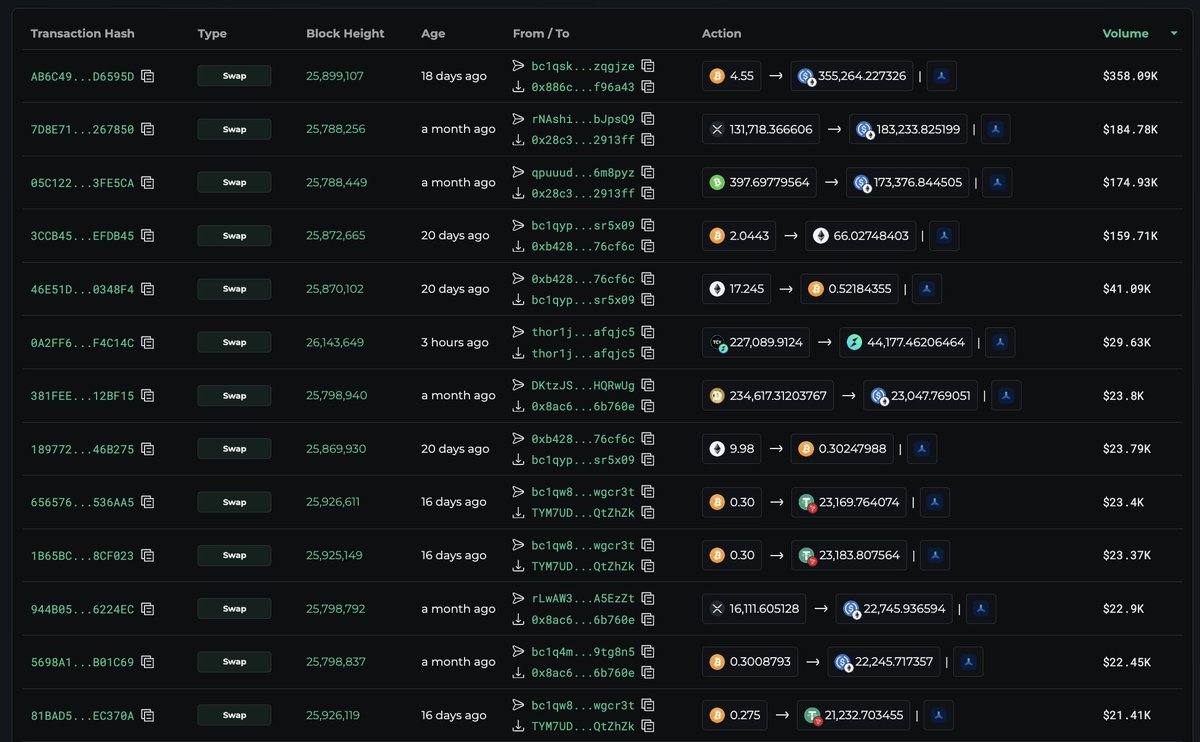Copy transaction hash 656576...536AA5
1200x742 pixels.
(x=148, y=502)
